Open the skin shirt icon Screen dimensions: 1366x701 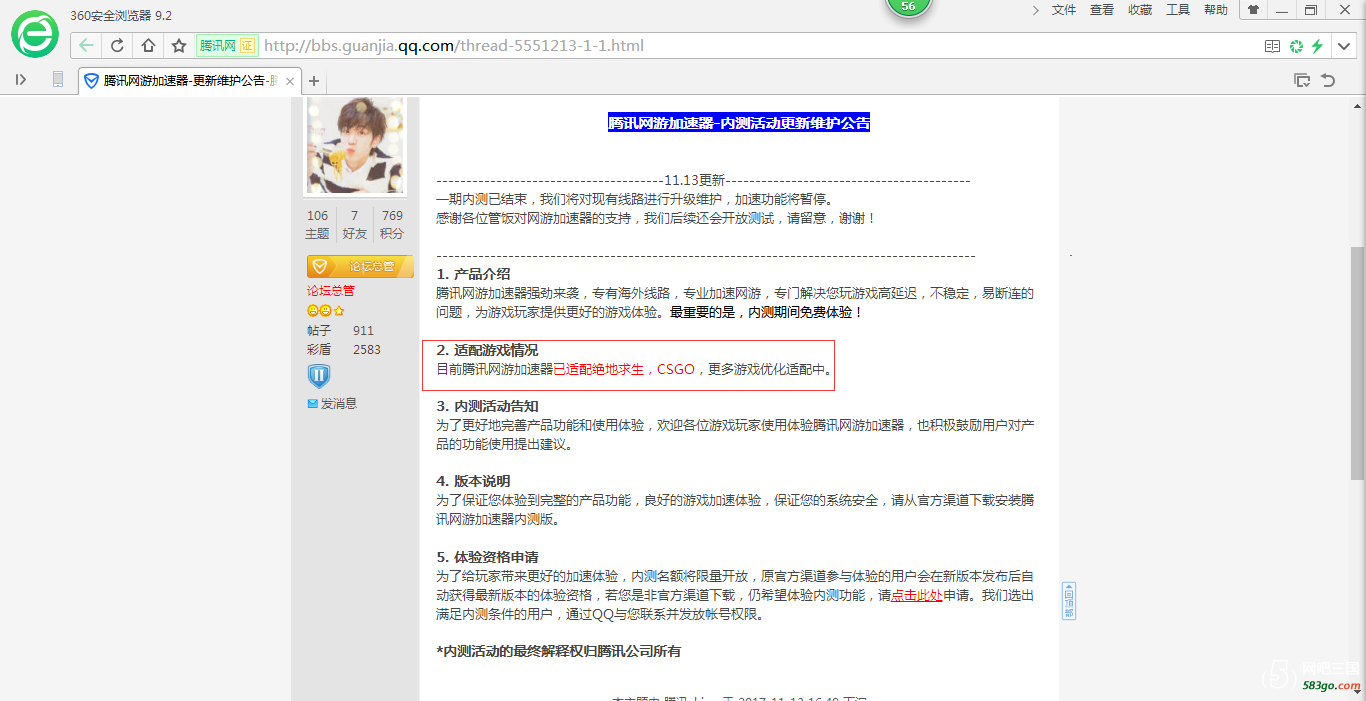coord(1253,10)
